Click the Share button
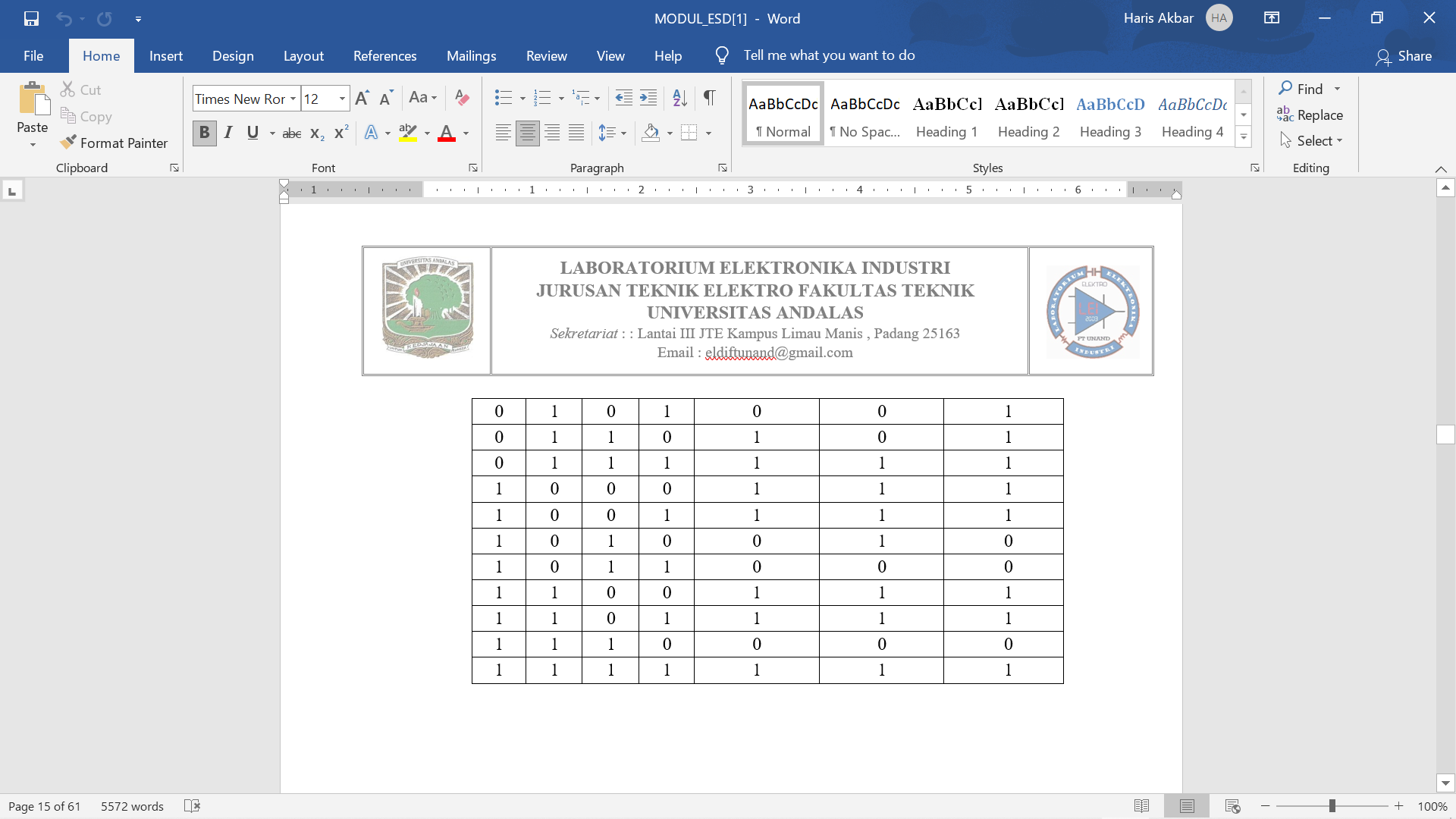The image size is (1456, 819). pyautogui.click(x=1404, y=55)
